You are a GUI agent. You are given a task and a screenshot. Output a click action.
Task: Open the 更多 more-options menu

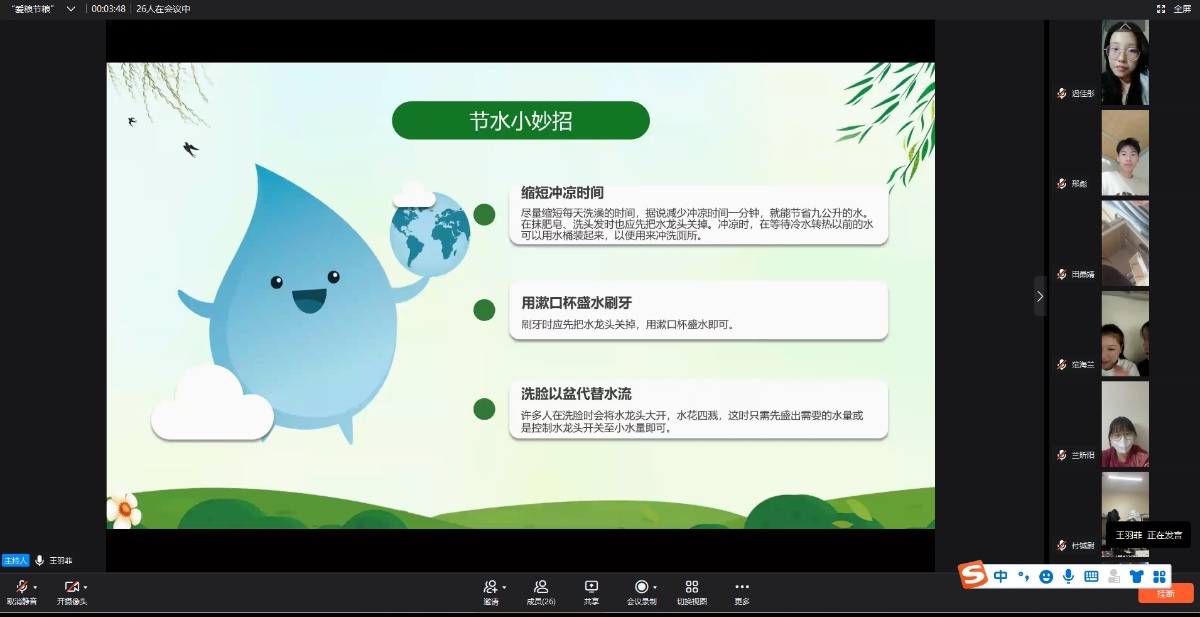point(741,592)
